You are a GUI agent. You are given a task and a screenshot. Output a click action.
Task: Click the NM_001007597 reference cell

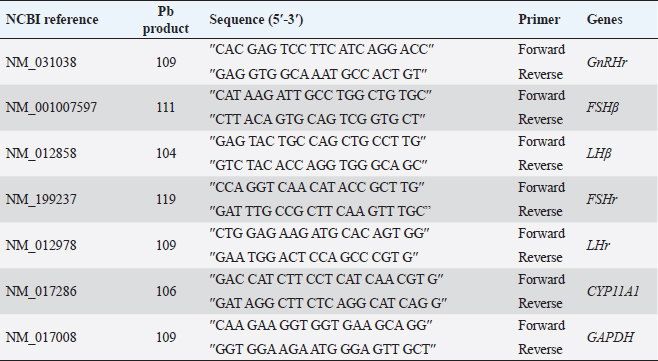click(x=51, y=107)
